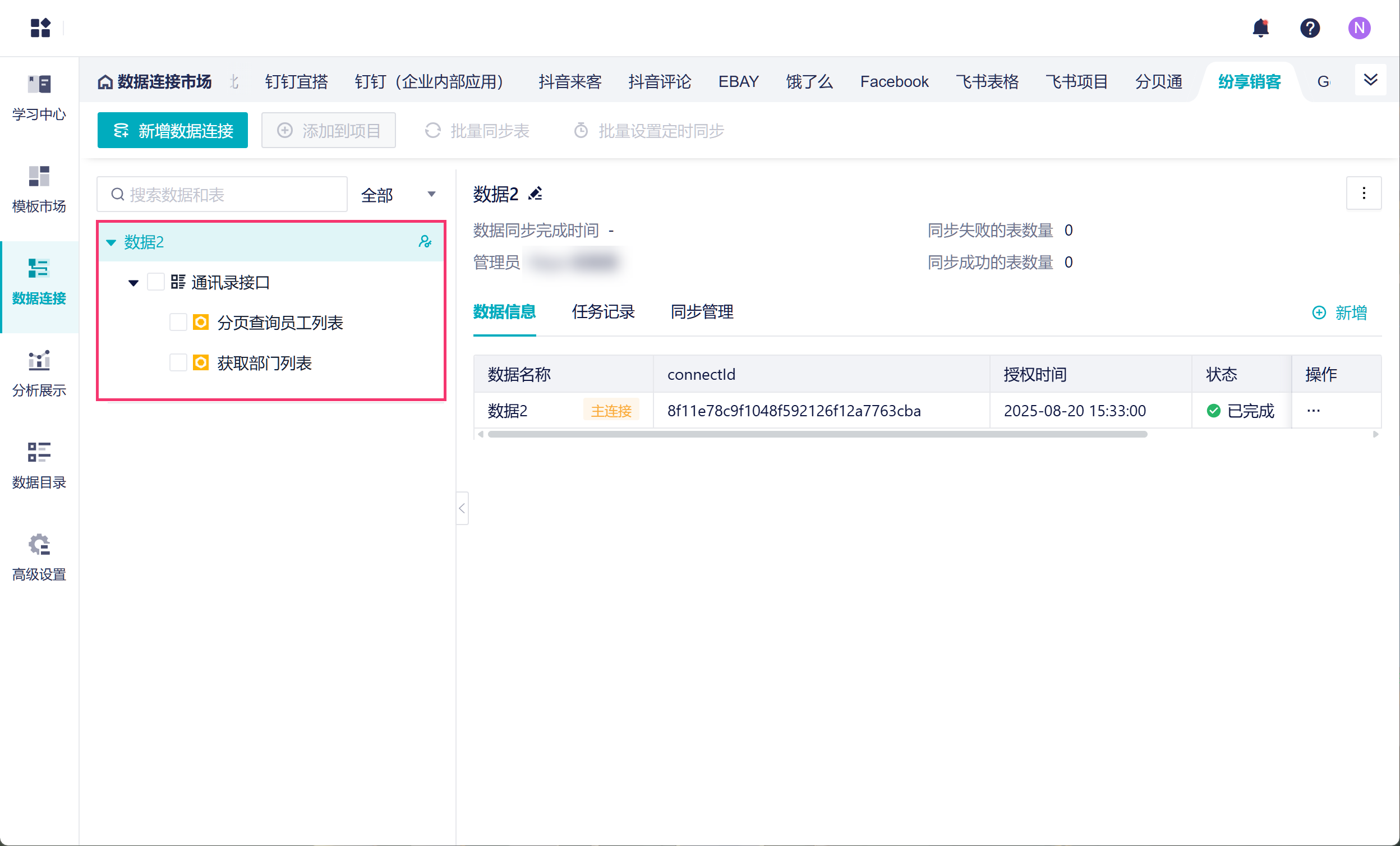Collapse the 通讯录接口 tree node
Screen dimensions: 1400x846
click(x=133, y=283)
